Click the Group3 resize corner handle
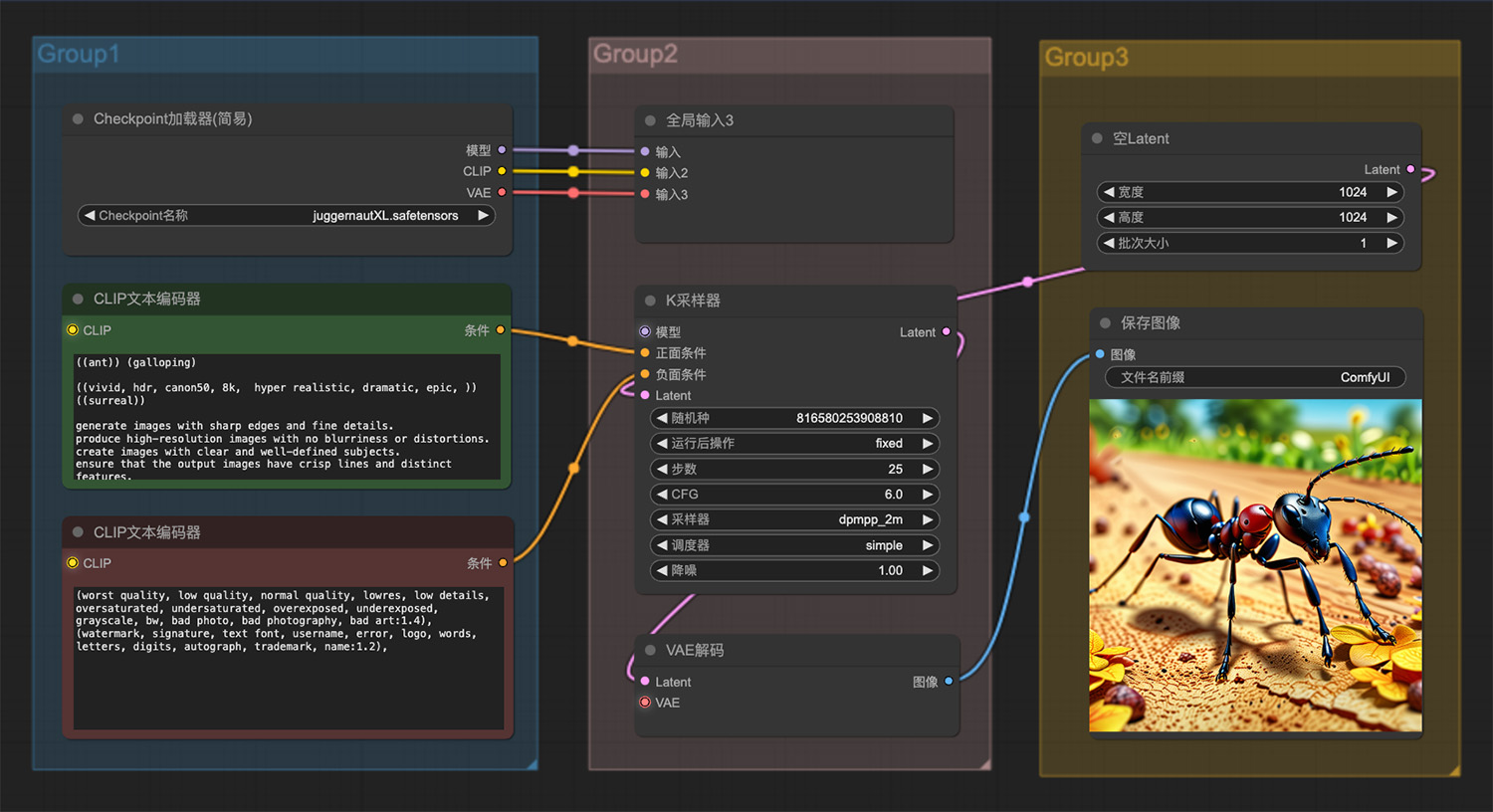Viewport: 1493px width, 812px height. coord(1454,770)
